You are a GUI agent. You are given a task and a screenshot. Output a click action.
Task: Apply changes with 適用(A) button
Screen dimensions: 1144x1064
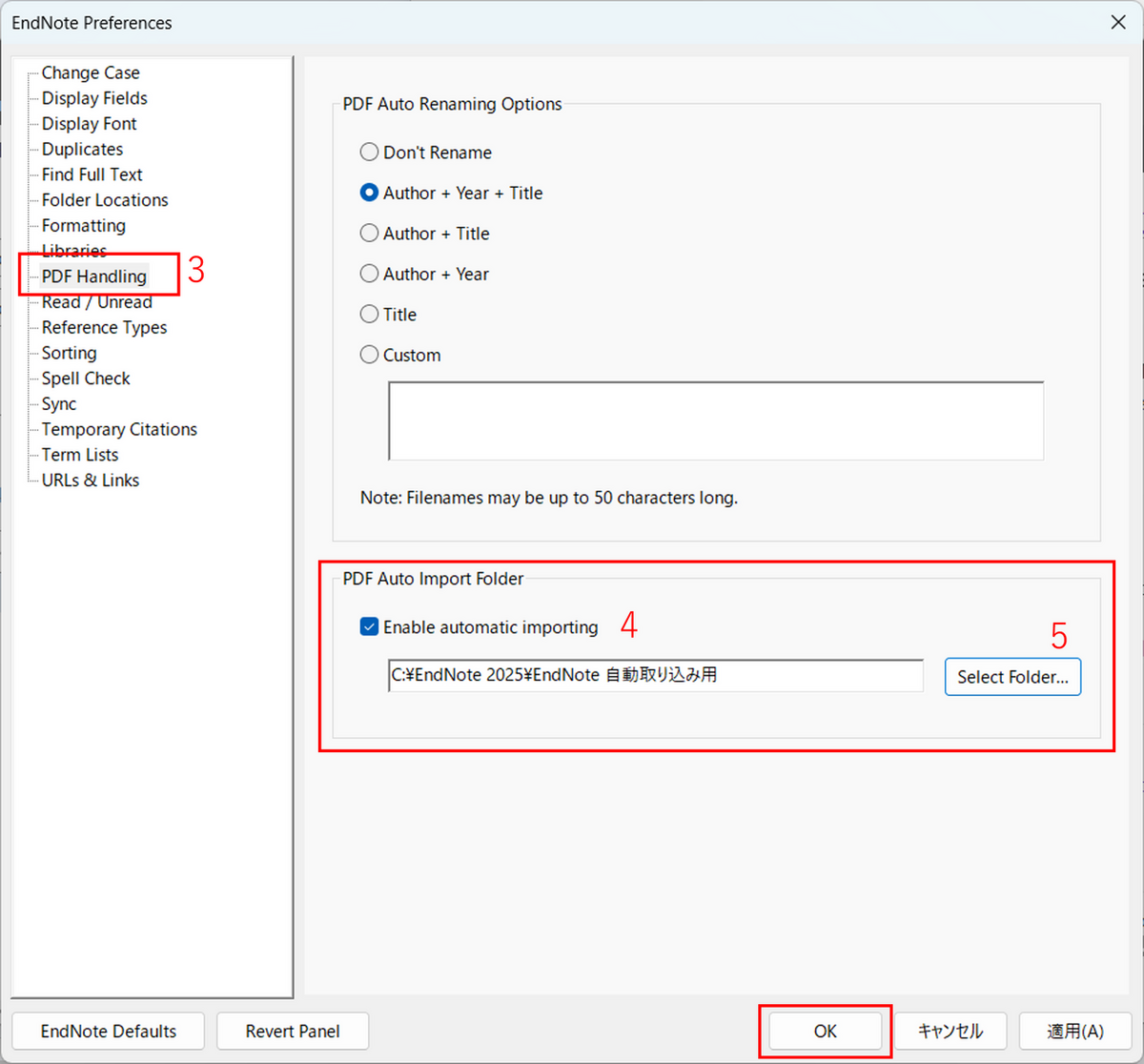point(1075,1032)
